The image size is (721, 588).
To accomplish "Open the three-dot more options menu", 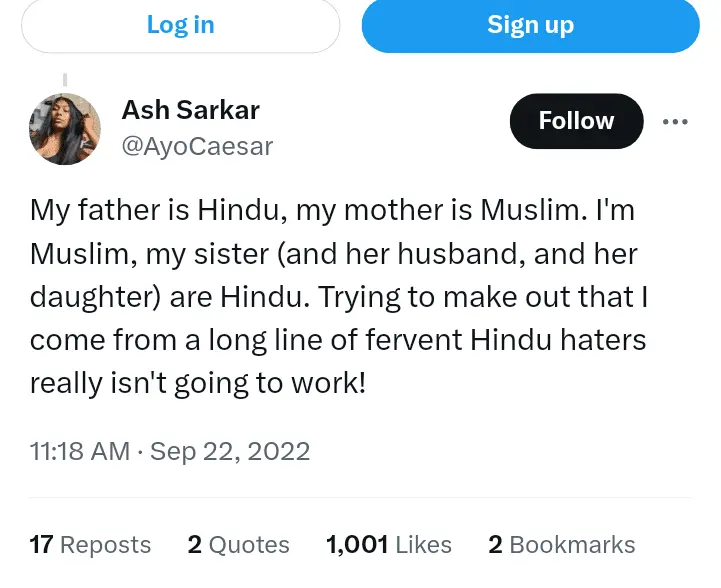I will [x=675, y=122].
